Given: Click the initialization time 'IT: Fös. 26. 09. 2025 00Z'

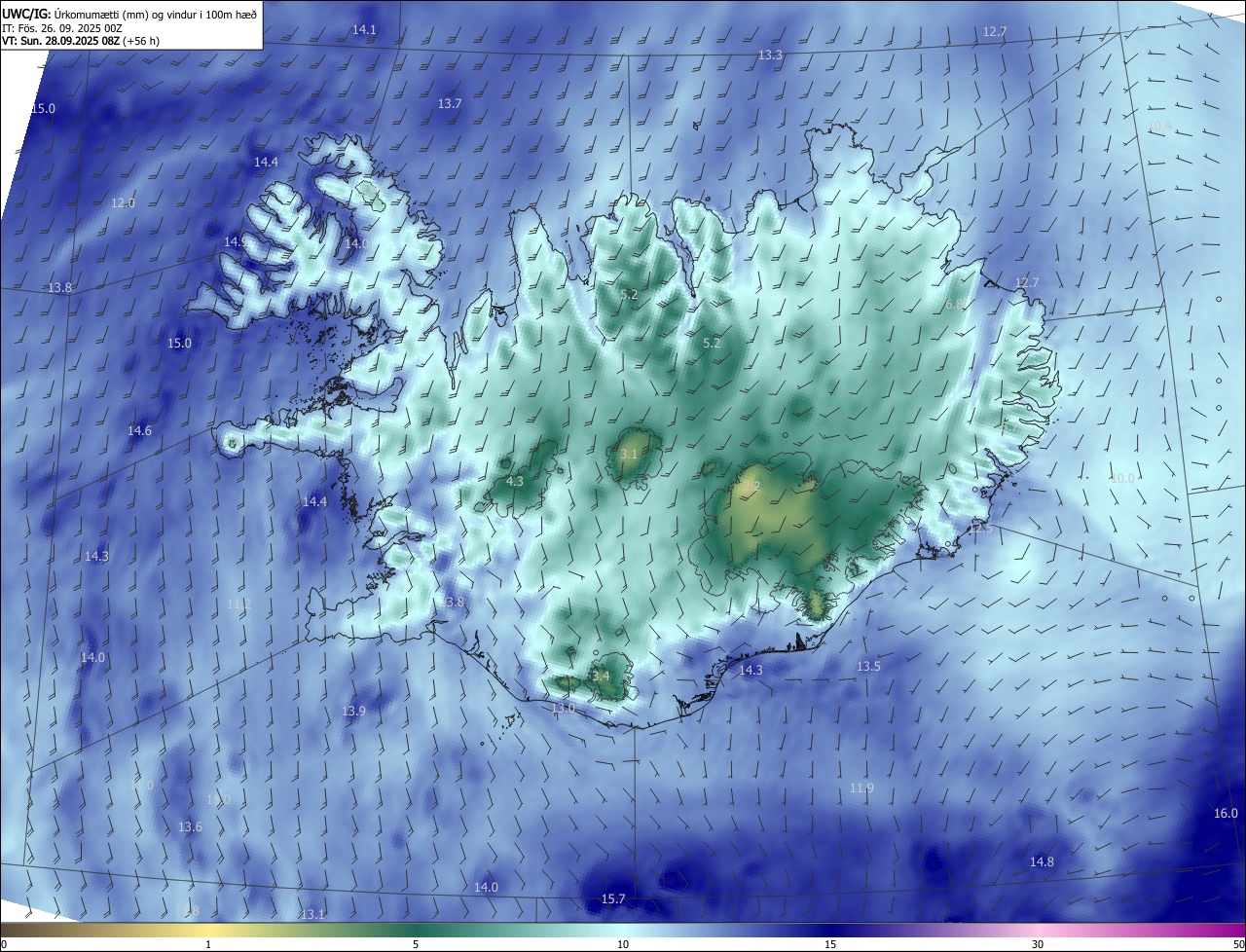Looking at the screenshot, I should (x=62, y=27).
